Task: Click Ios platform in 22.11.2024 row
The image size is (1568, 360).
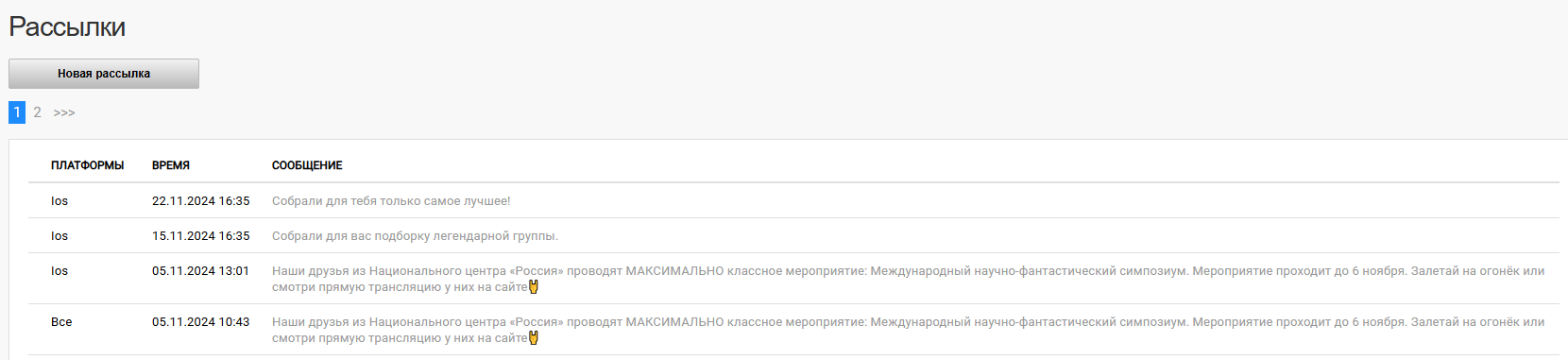Action: tap(60, 201)
